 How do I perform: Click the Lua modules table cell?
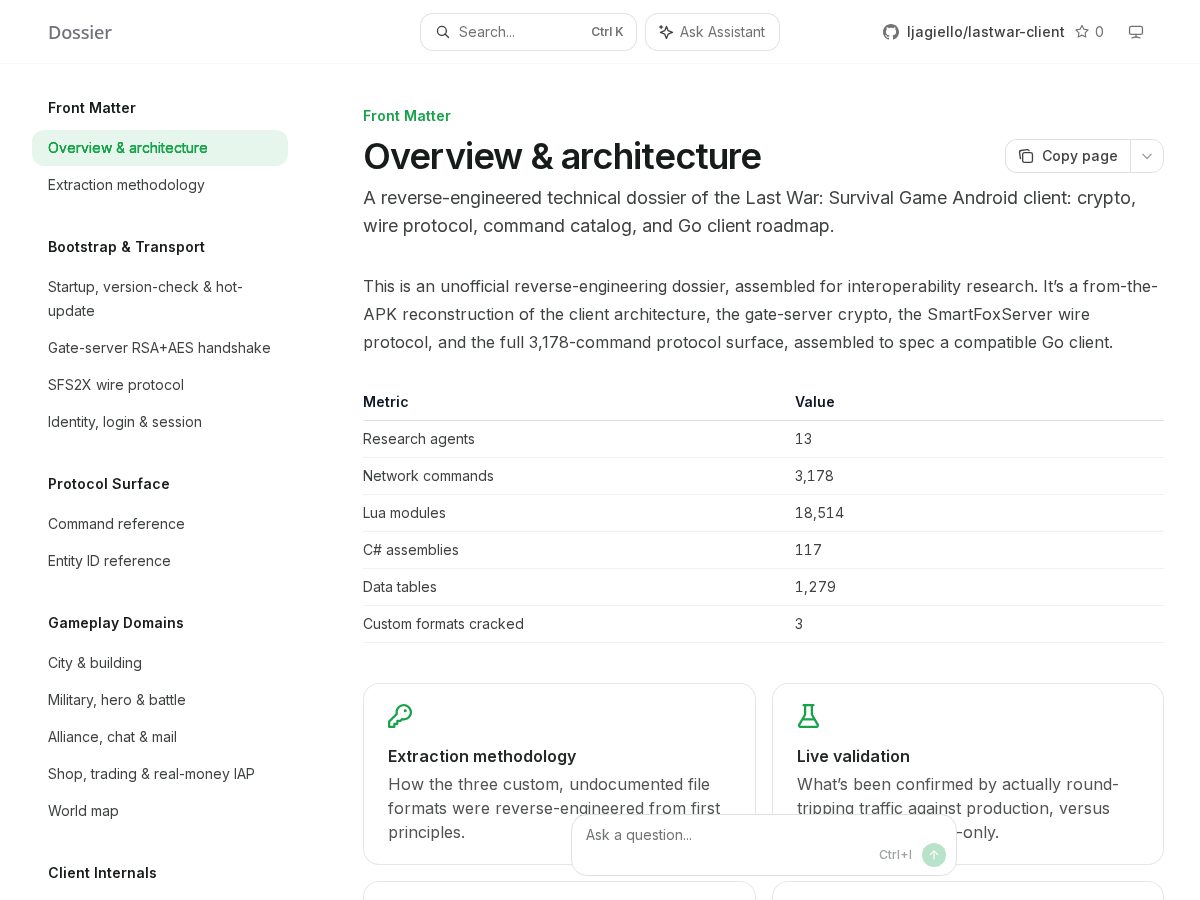coord(404,513)
